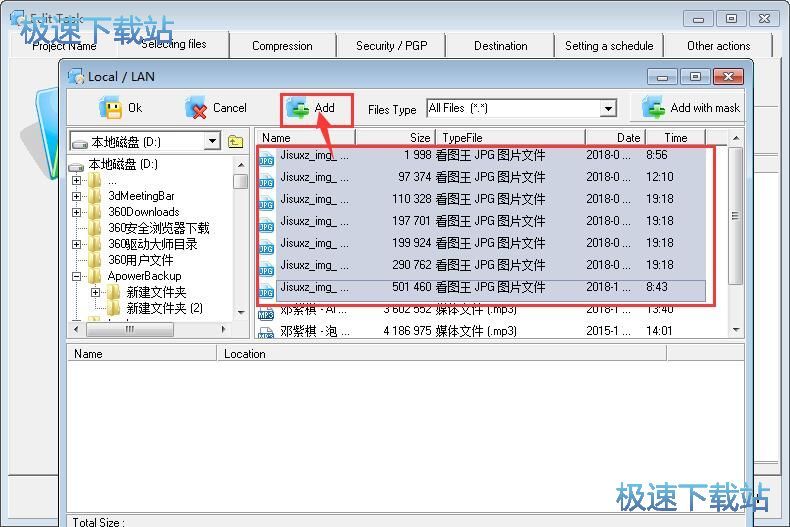Screen dimensions: 790x527
Task: Select the 360安全浏览器下载 folder
Action: coord(158,228)
